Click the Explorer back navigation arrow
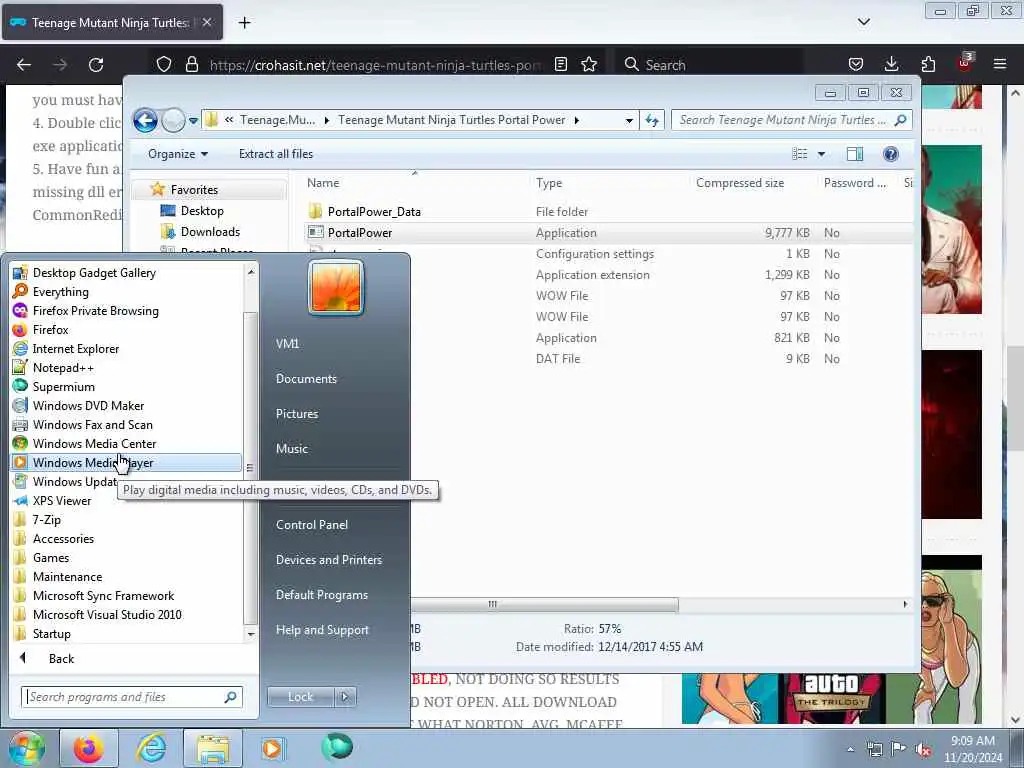Viewport: 1024px width, 768px height. tap(145, 120)
